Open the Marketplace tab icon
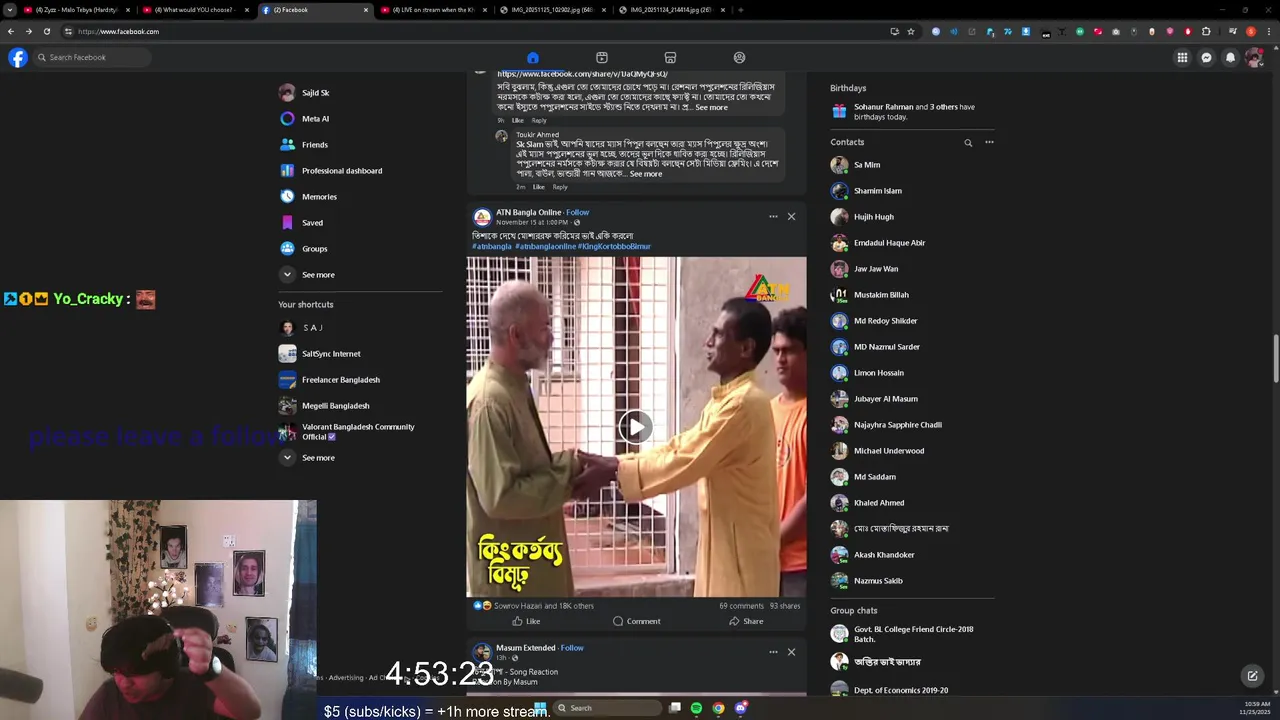 (x=671, y=58)
